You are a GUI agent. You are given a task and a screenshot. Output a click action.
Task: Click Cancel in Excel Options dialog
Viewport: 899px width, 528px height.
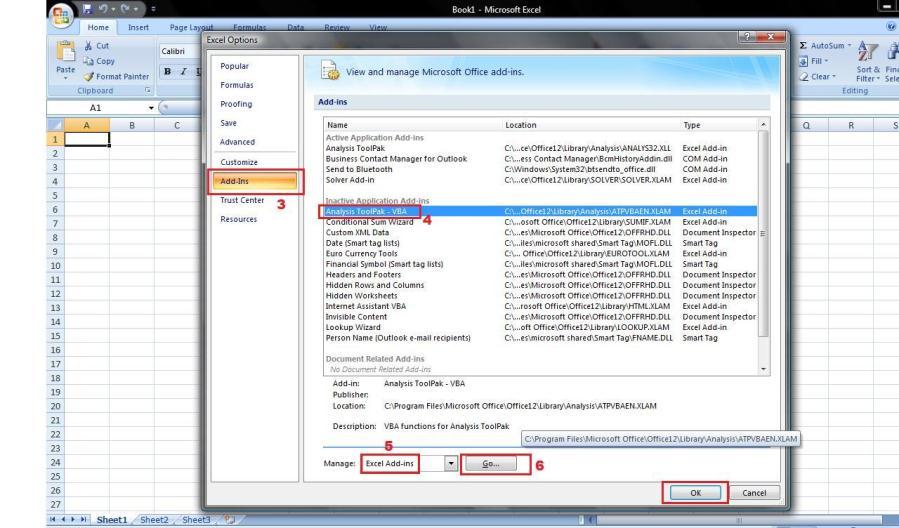(754, 492)
